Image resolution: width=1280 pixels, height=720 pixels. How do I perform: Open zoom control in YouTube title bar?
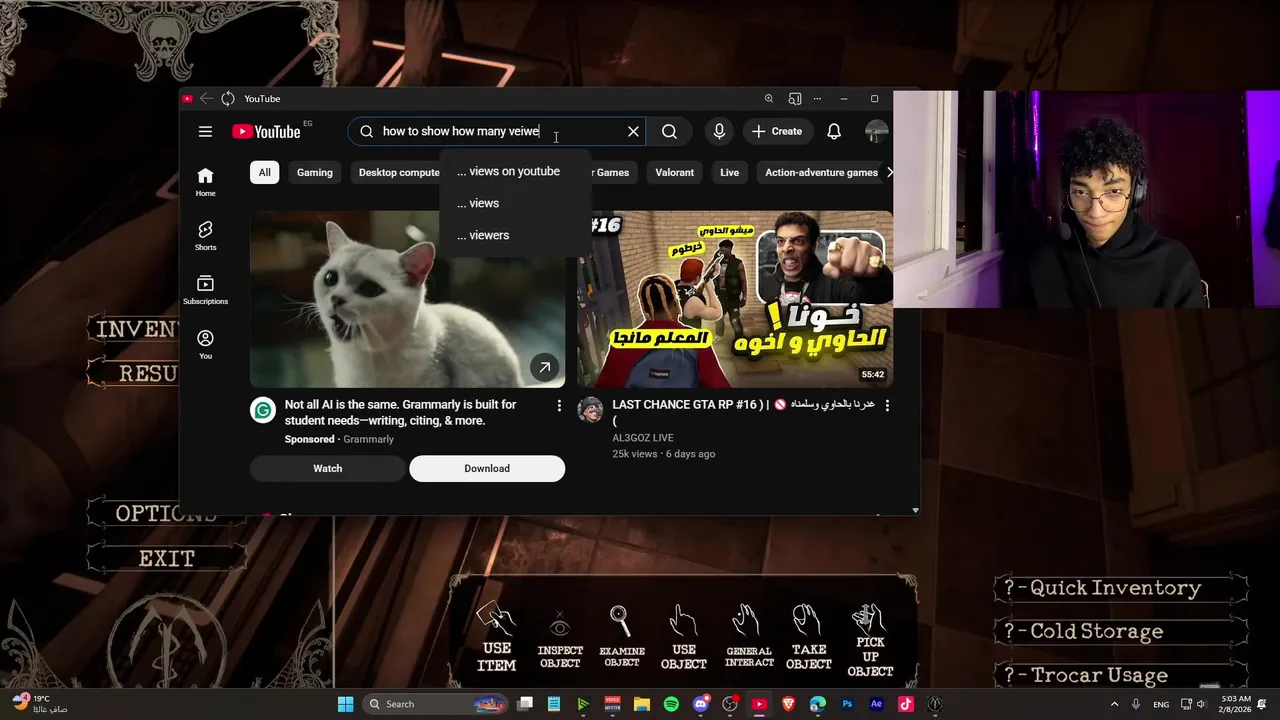769,98
